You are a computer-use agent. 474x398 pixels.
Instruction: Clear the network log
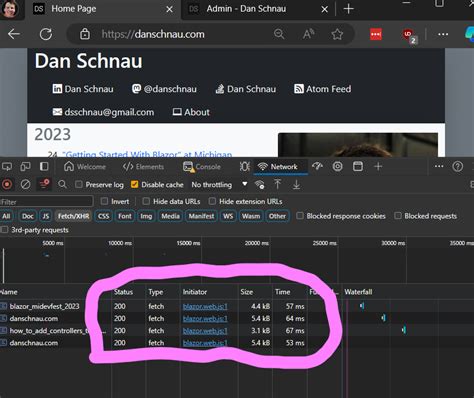coord(25,184)
